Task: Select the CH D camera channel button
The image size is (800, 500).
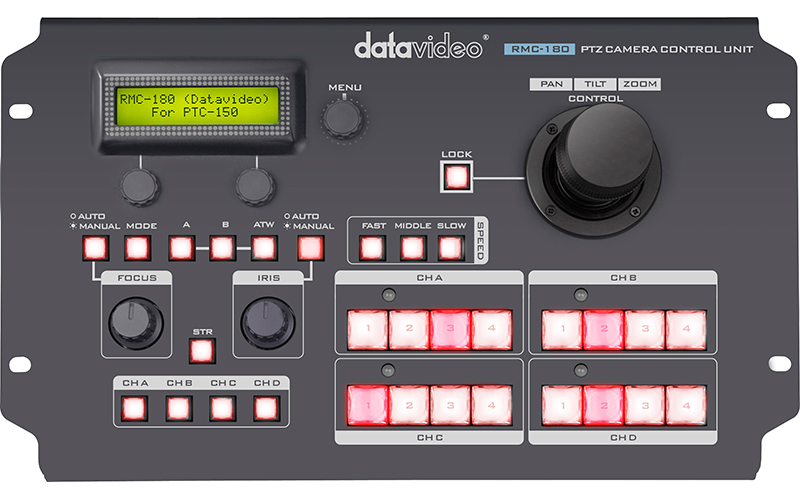Action: (x=266, y=408)
